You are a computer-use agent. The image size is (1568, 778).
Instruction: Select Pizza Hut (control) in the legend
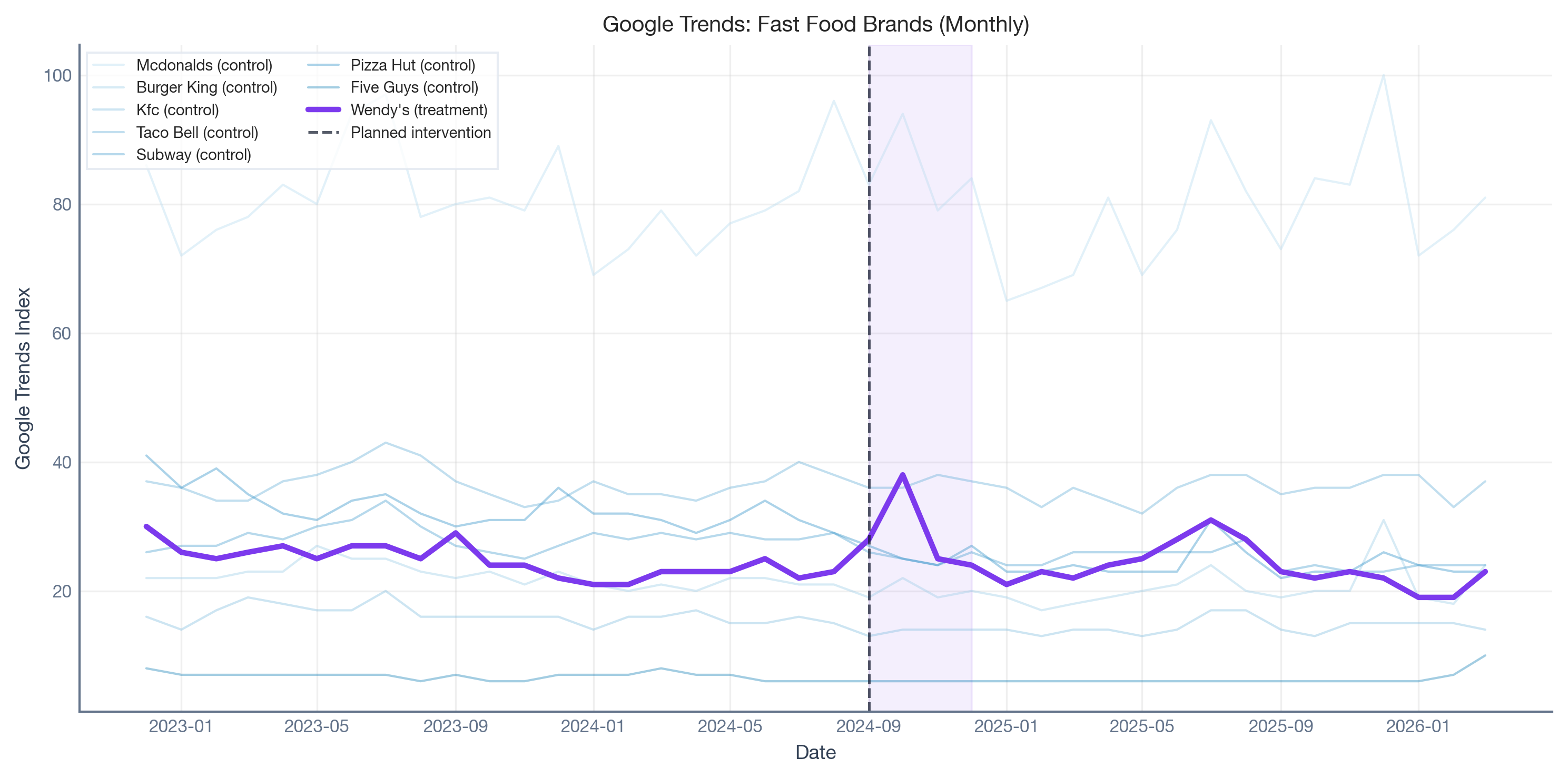(x=413, y=65)
